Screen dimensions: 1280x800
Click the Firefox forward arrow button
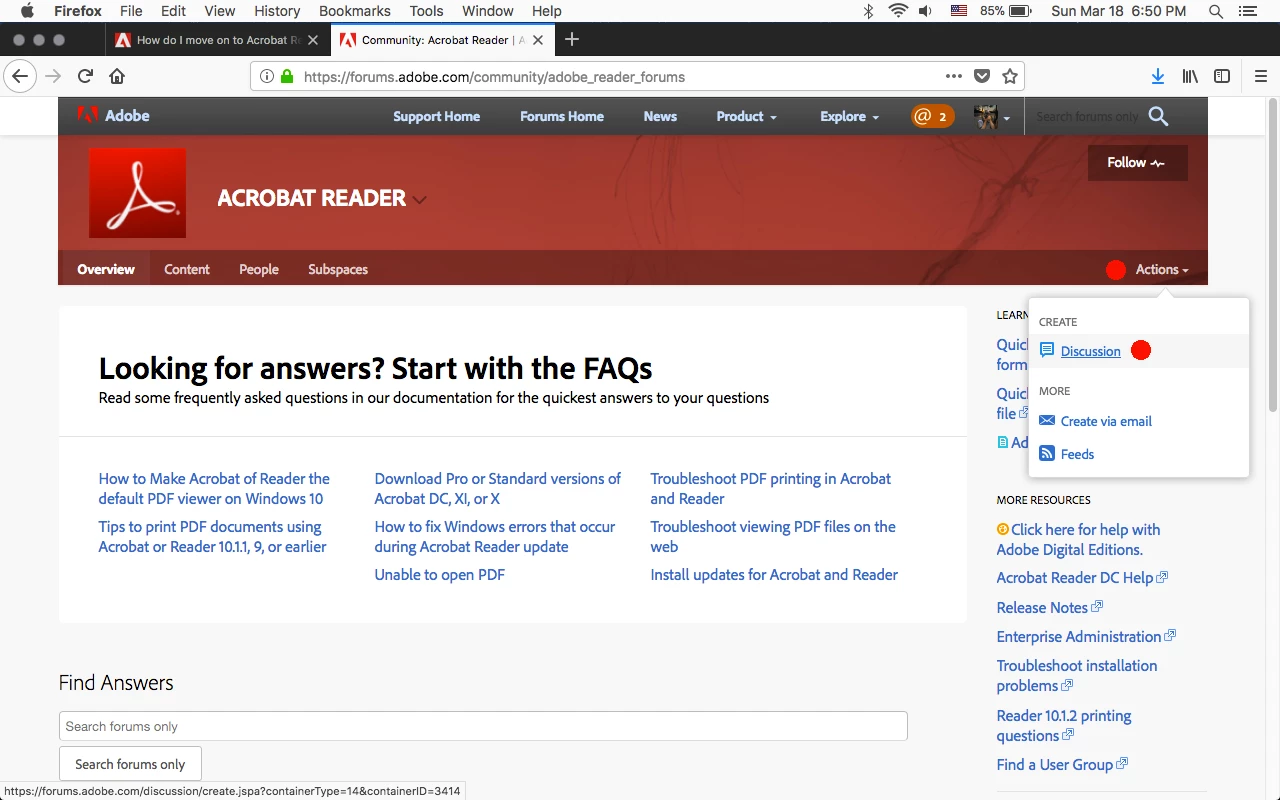tap(53, 76)
